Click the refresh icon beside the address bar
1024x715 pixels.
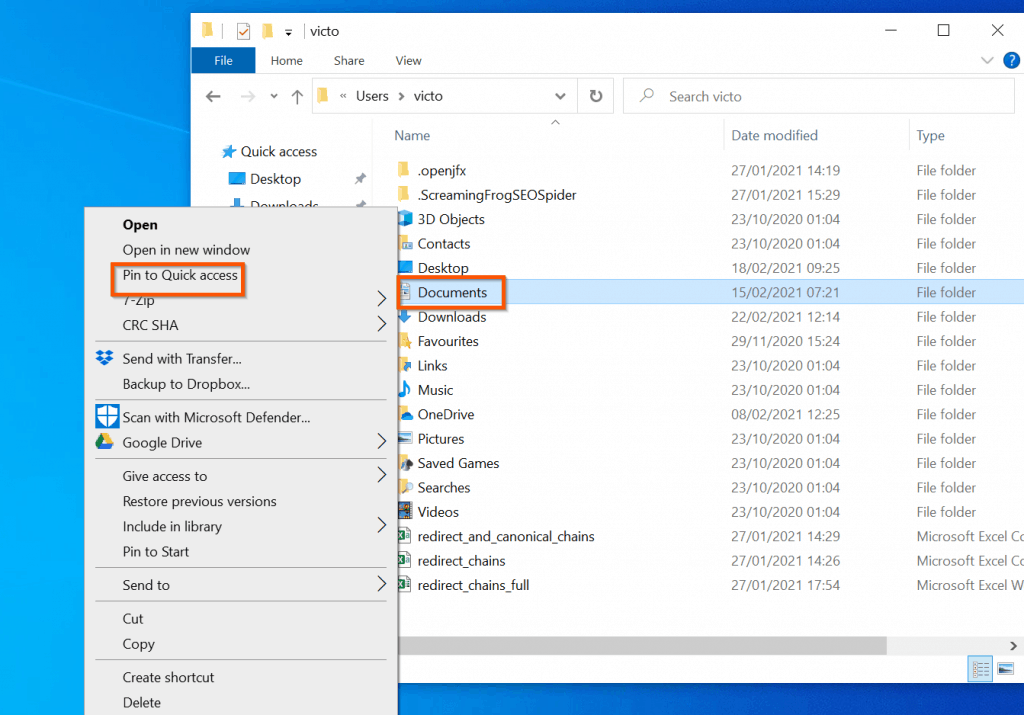pyautogui.click(x=597, y=95)
